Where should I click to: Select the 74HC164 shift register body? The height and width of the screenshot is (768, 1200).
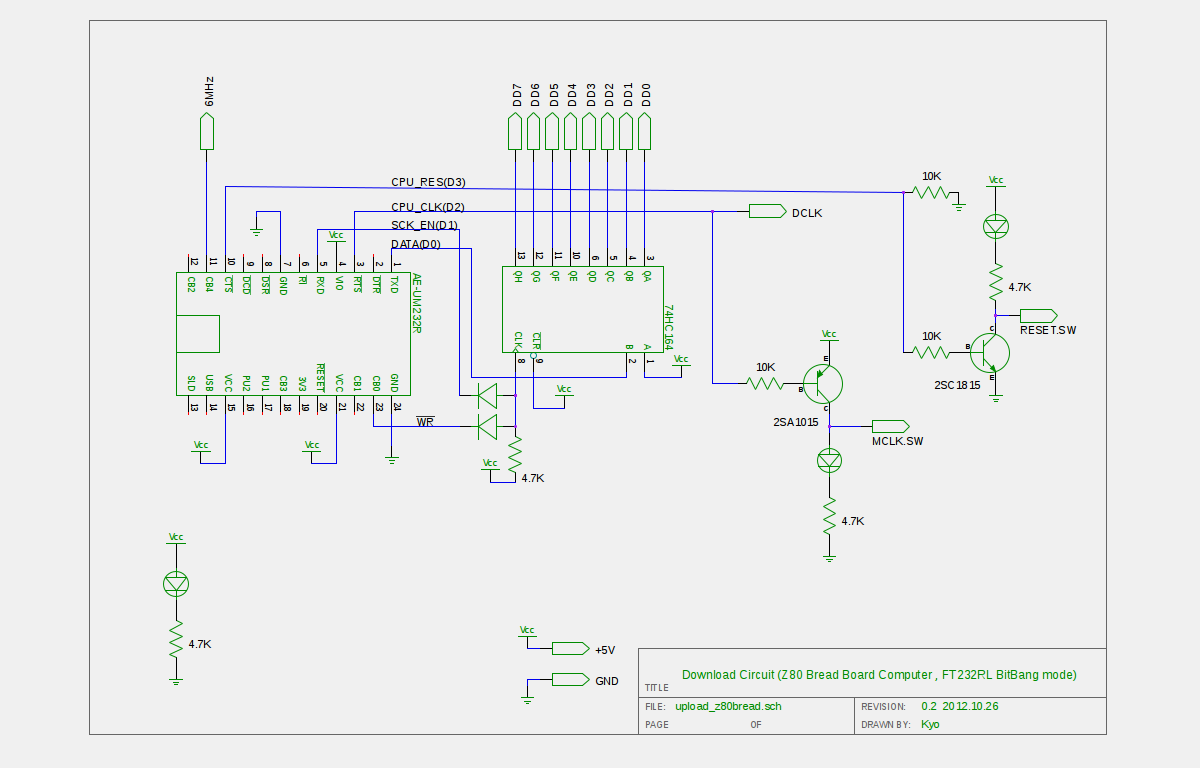click(580, 310)
